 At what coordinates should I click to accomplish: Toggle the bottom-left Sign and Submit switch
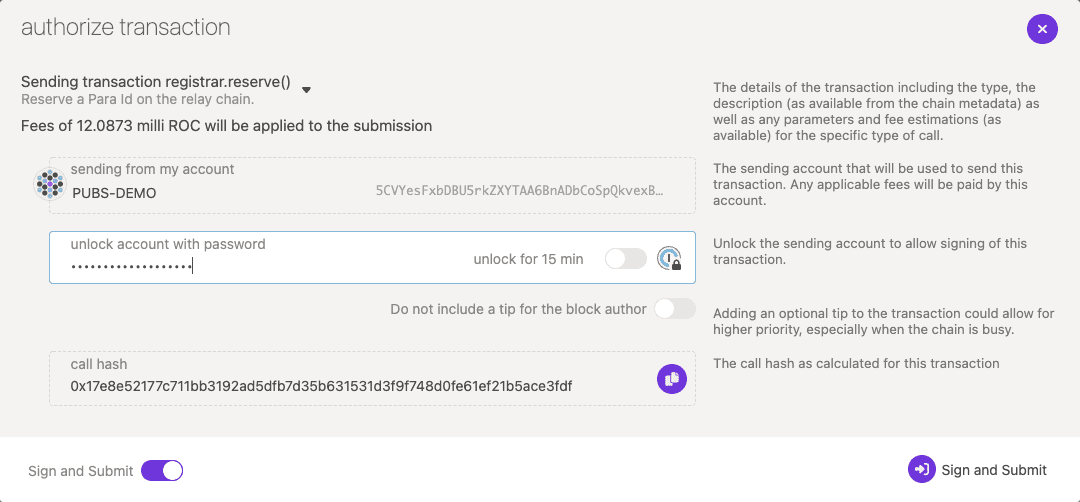pos(162,471)
